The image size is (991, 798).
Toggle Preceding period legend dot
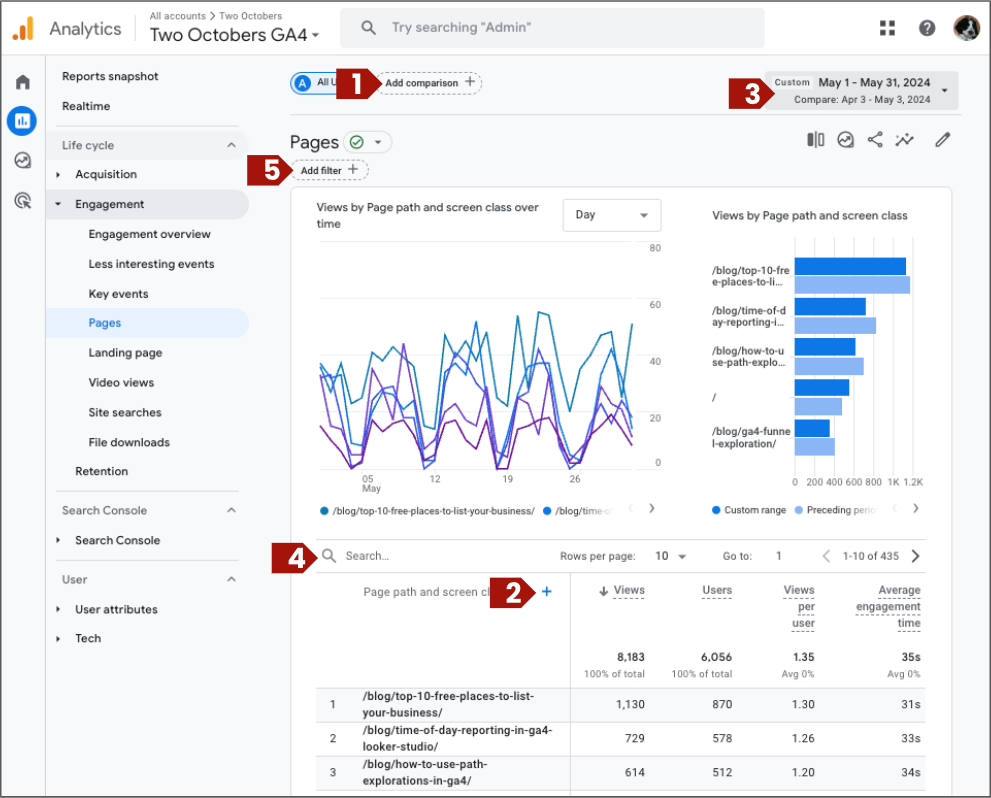799,510
